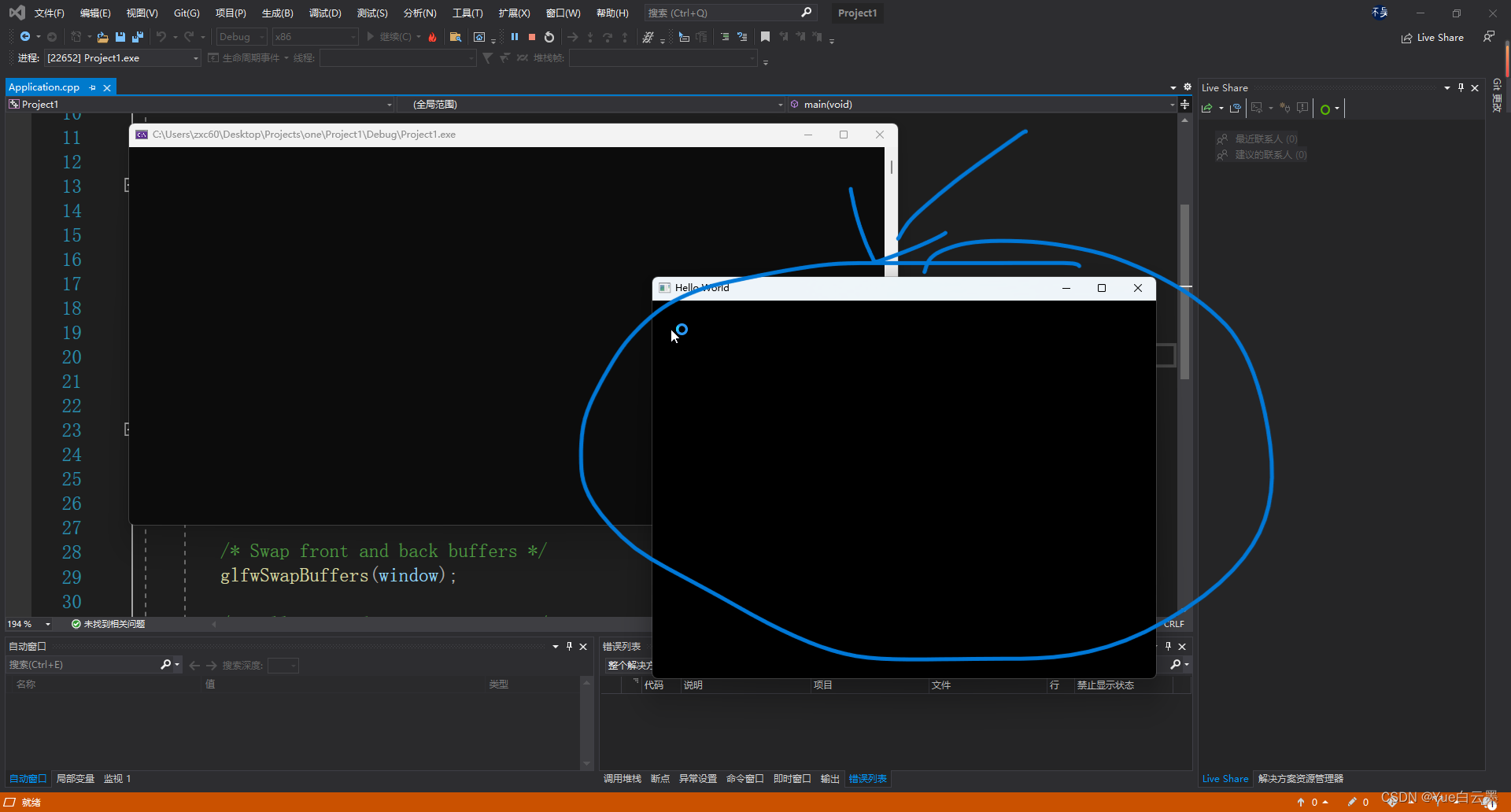Click the step into icon

(590, 37)
